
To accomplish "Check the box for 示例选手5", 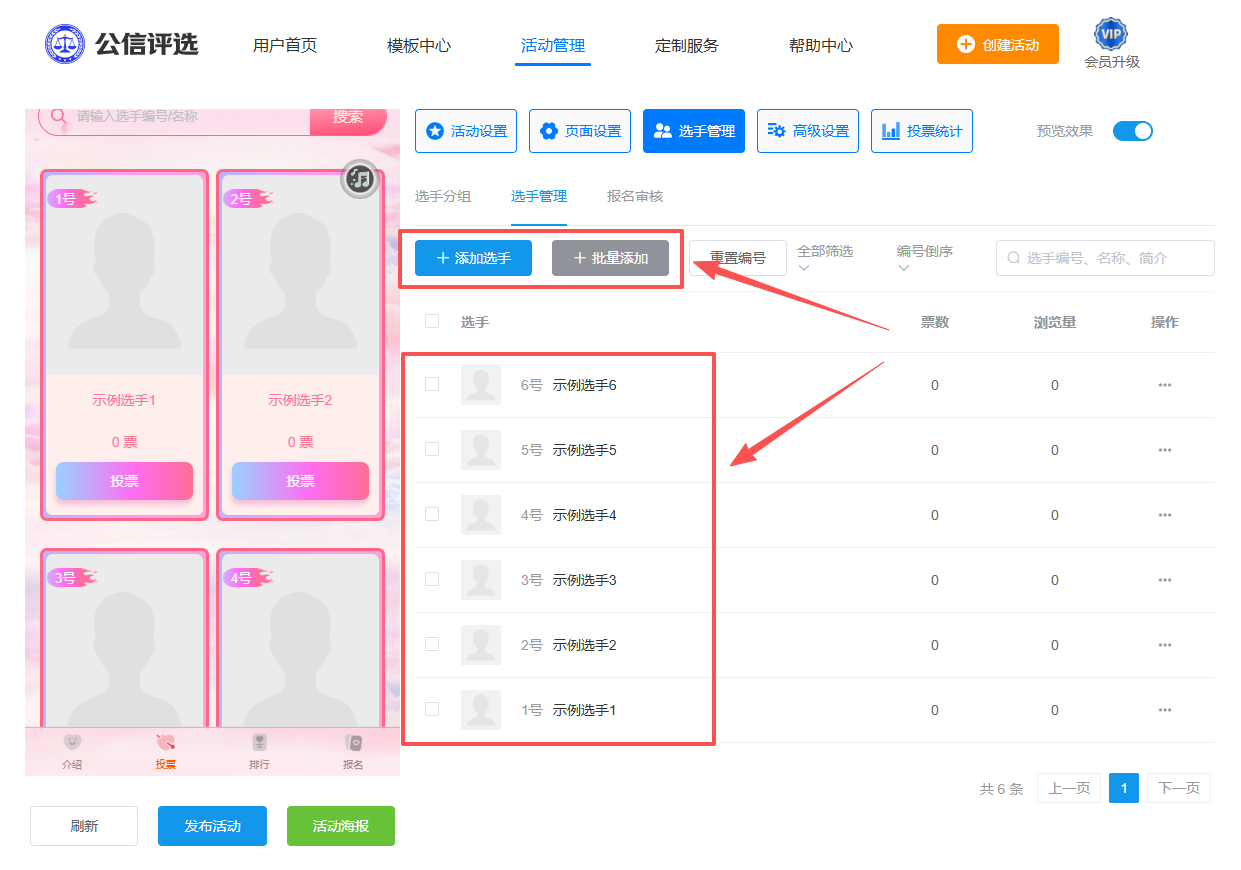I will pyautogui.click(x=432, y=449).
